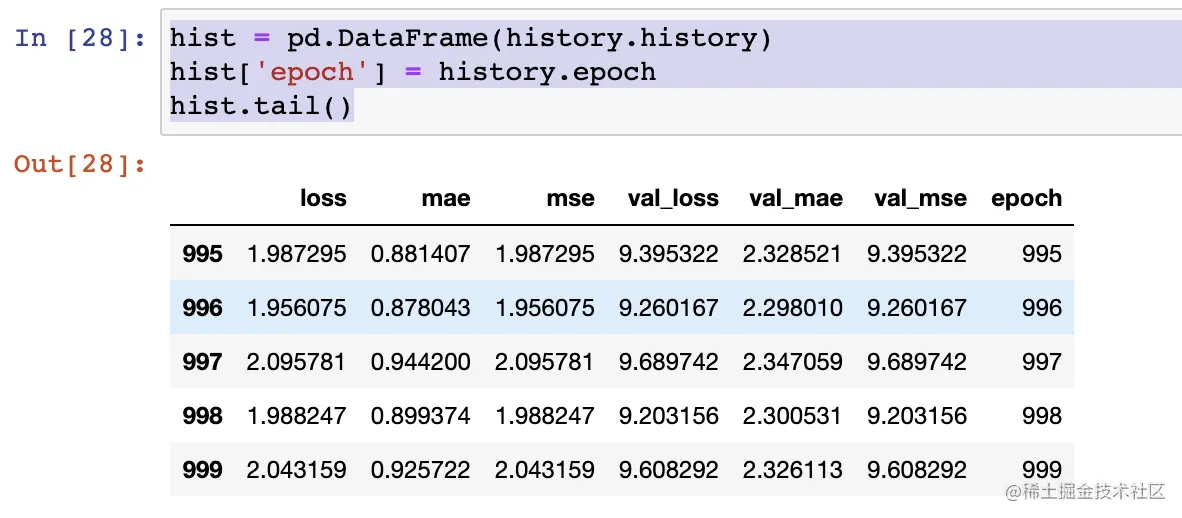Click the loss column header

coord(323,198)
